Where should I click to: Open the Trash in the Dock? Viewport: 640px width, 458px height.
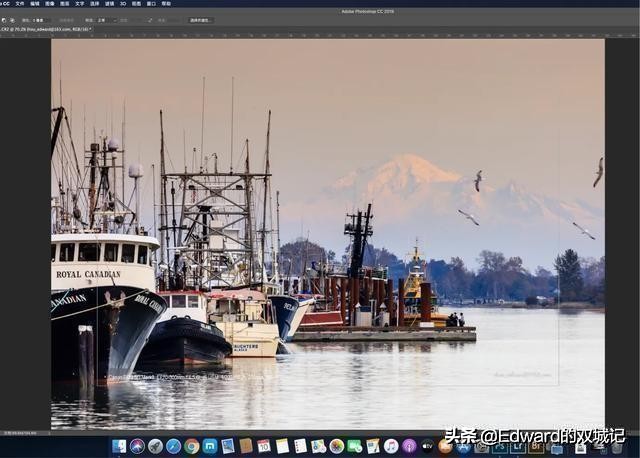pos(616,447)
